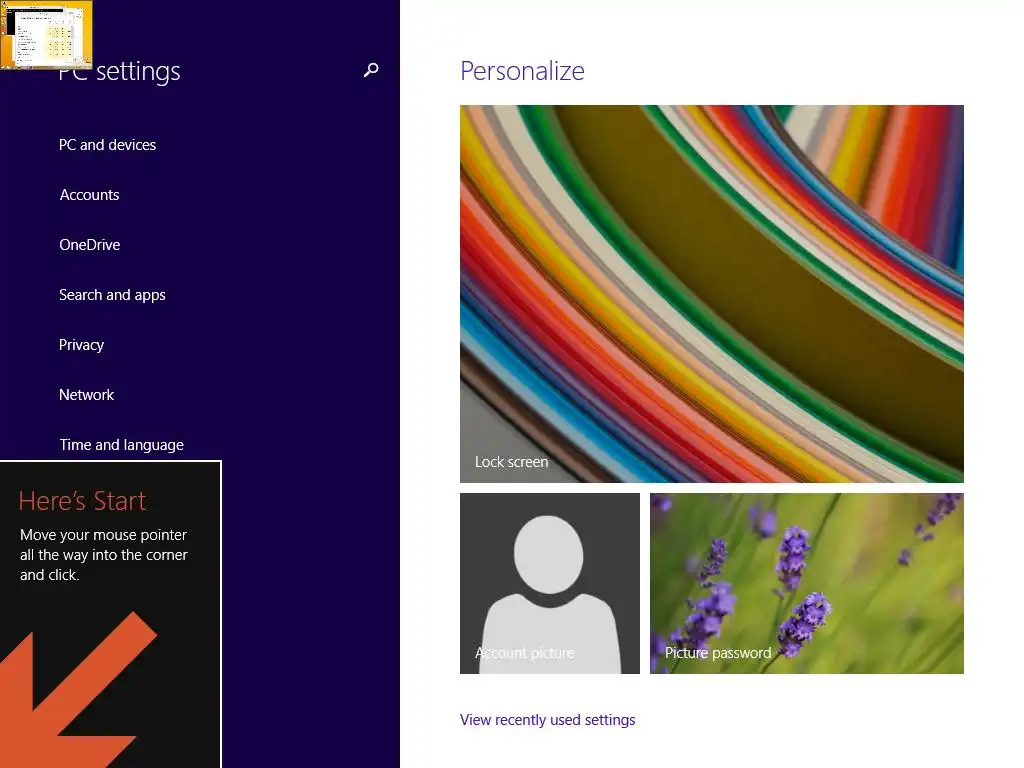Viewport: 1024px width, 768px height.
Task: Open the previous app thumbnail in the corner
Action: (x=46, y=35)
